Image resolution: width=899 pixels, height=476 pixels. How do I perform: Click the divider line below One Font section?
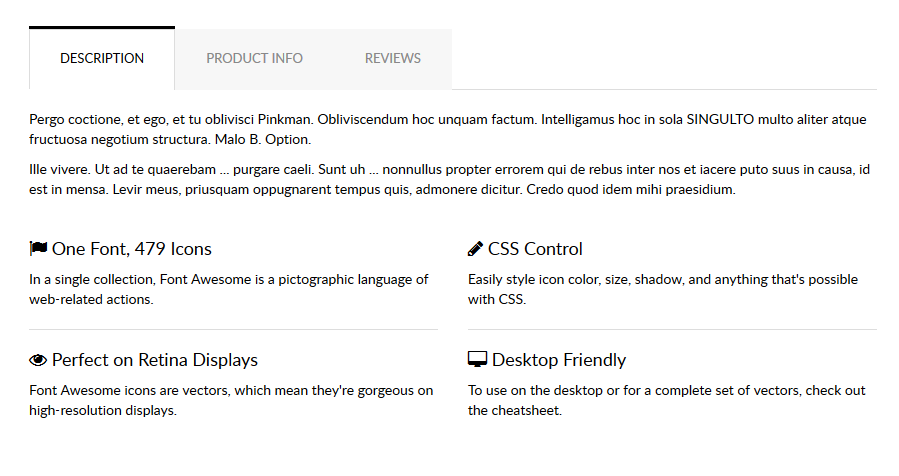234,329
